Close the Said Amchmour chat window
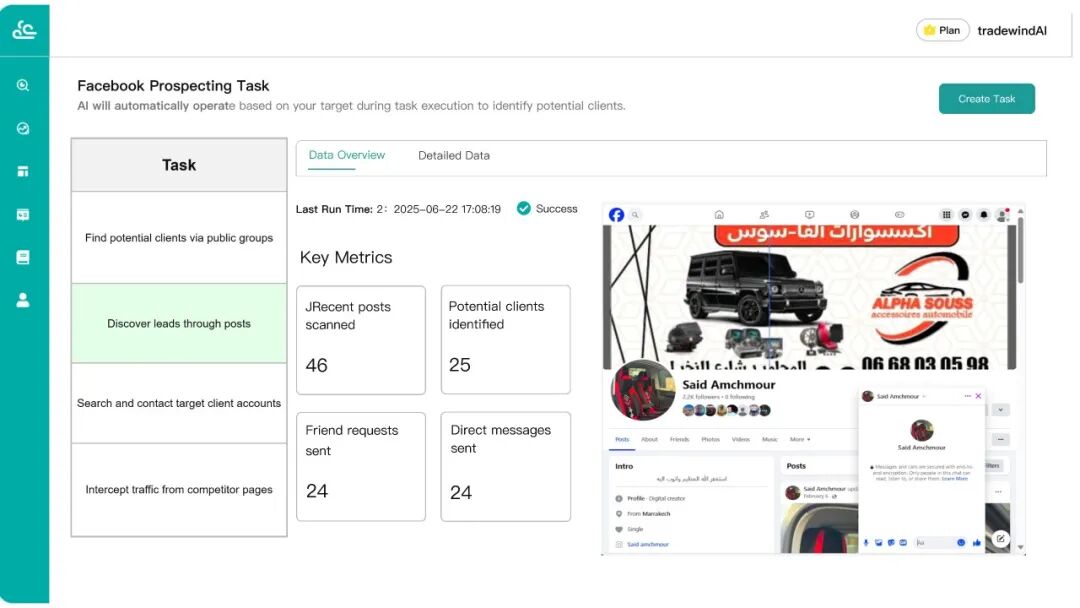Screen dimensions: 1080x608 click(x=978, y=396)
